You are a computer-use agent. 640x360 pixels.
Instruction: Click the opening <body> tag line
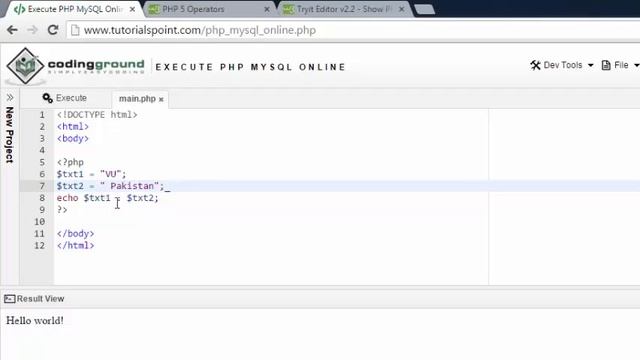(73, 138)
